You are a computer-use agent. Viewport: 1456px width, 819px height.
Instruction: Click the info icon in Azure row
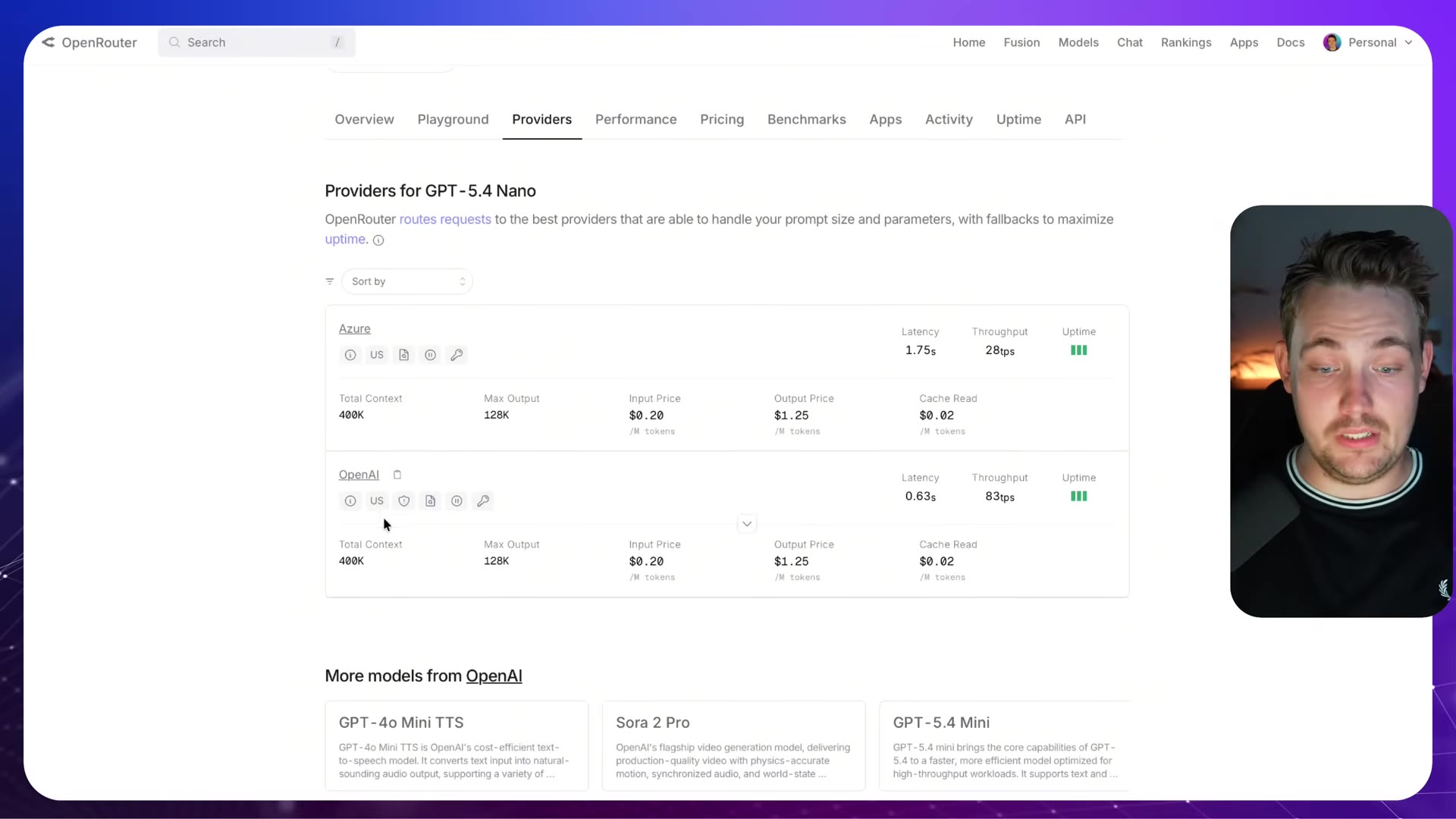coord(350,355)
